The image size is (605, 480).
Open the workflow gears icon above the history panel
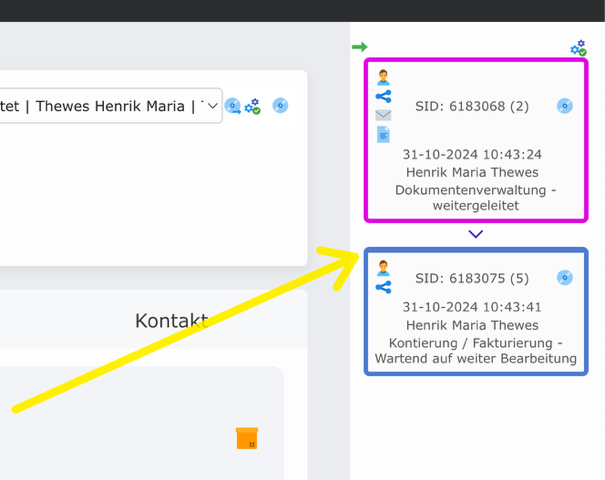578,48
